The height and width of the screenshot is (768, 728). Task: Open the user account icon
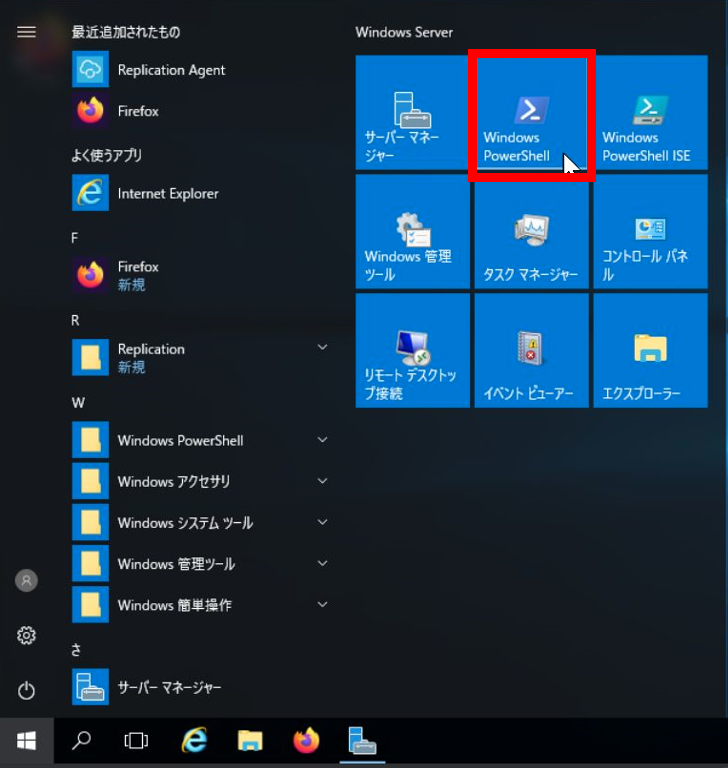[x=26, y=580]
